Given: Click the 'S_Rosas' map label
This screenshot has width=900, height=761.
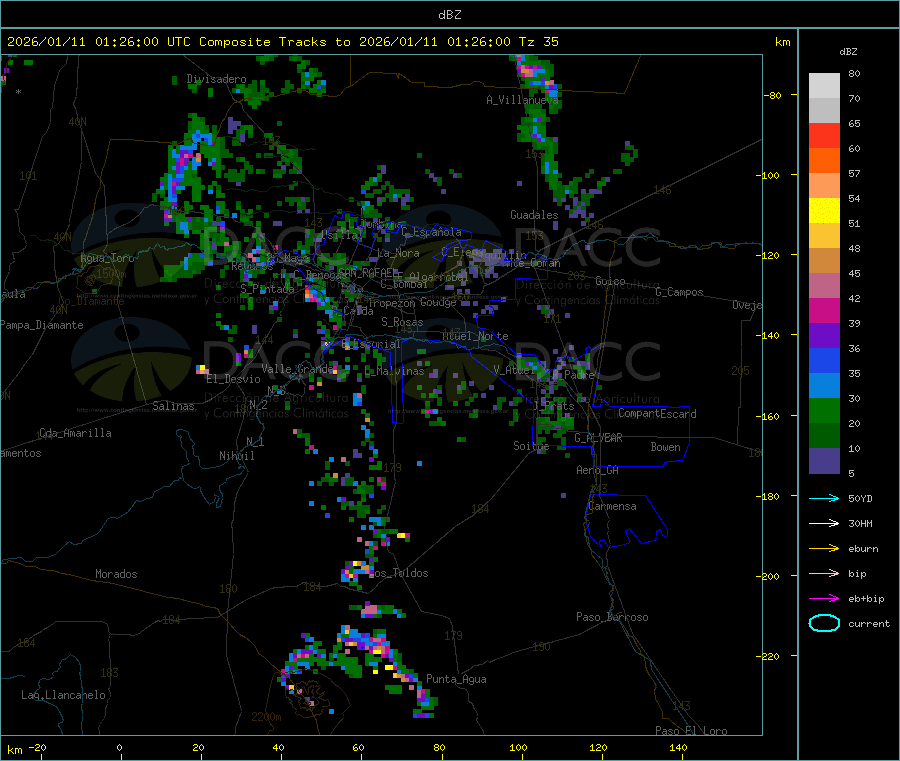Looking at the screenshot, I should pyautogui.click(x=402, y=322).
